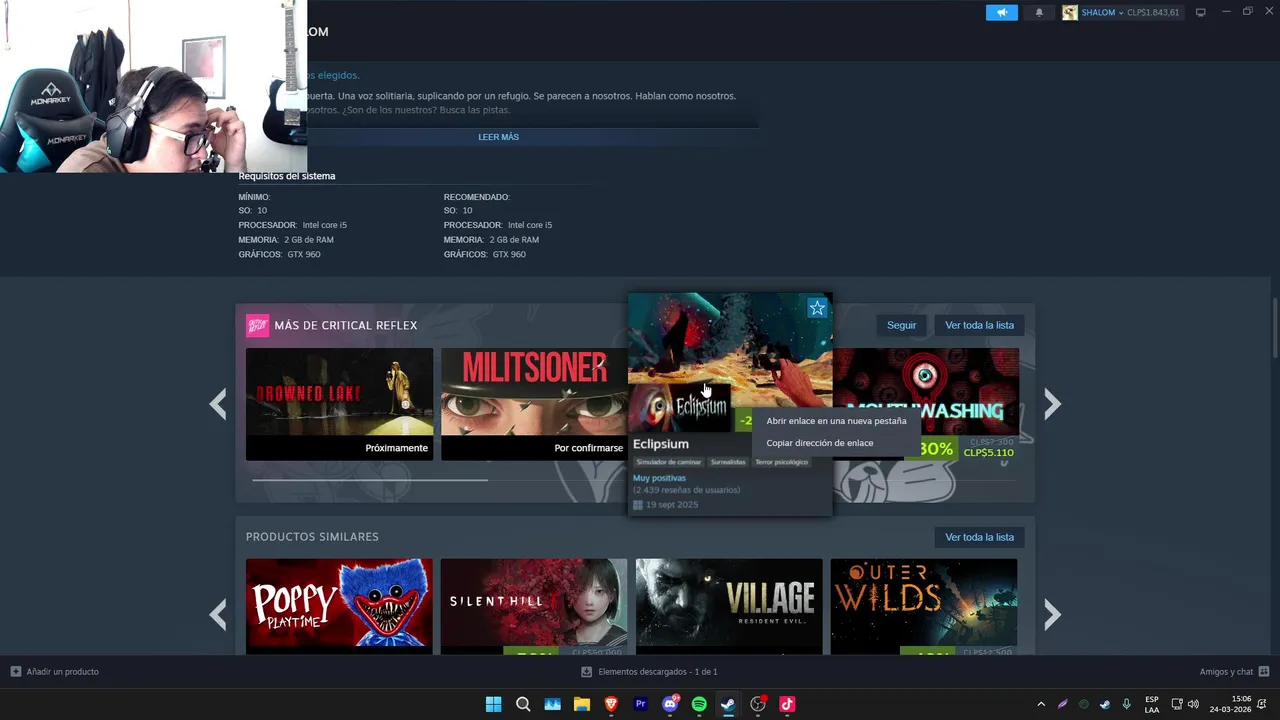Open Steam announcements megaphone button
1280x720 pixels.
[x=1001, y=12]
